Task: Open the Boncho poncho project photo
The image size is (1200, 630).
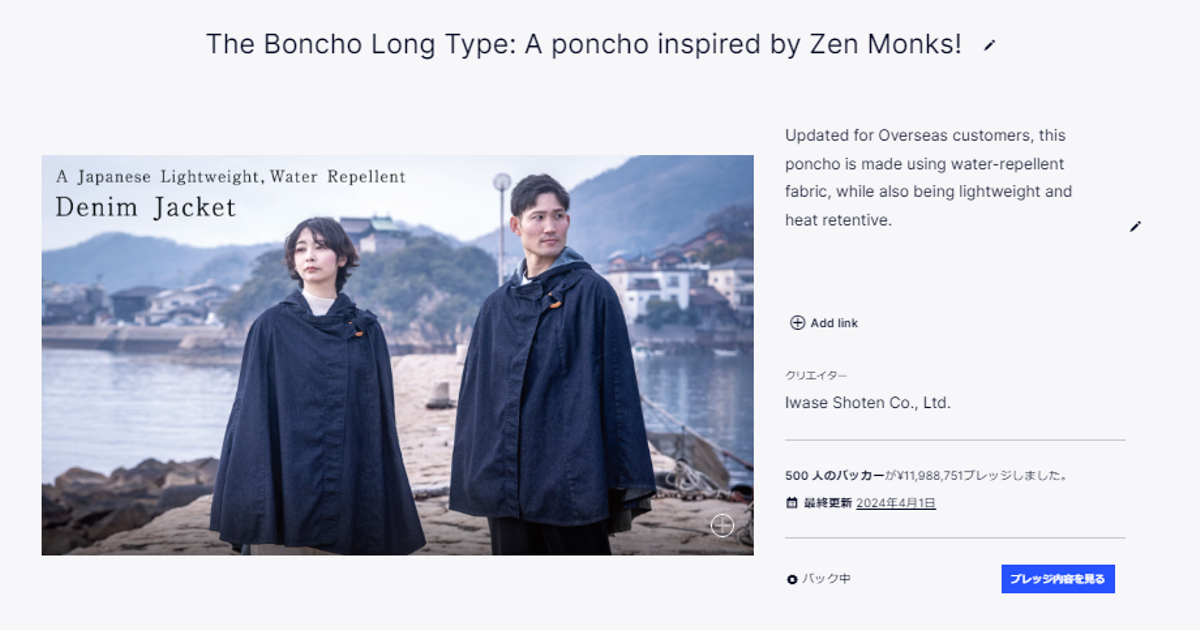Action: tap(397, 355)
